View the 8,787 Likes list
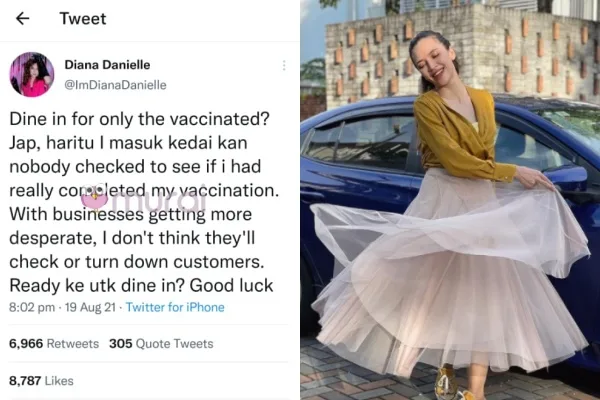Viewport: 600px width, 400px height. pos(41,381)
